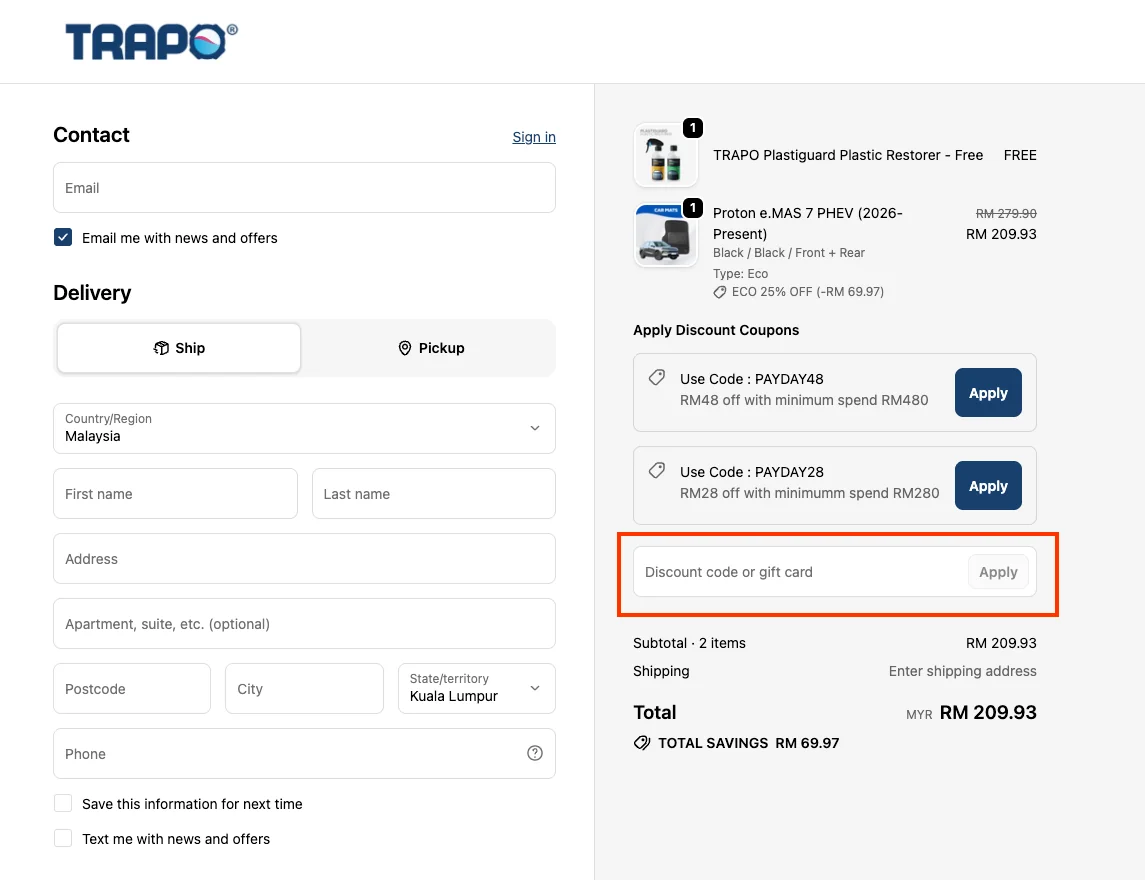Viewport: 1145px width, 880px height.
Task: Click the 'Black / Black / Front + Rear' variant text
Action: (789, 253)
